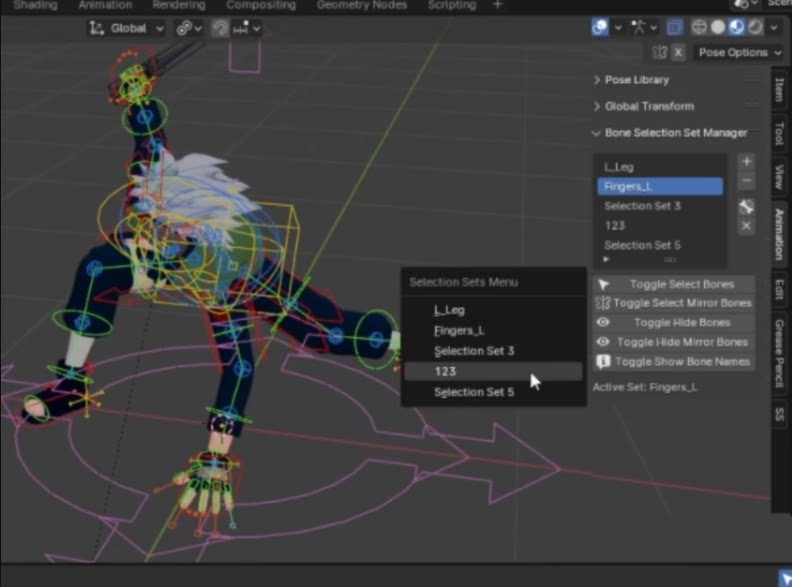Open the Item sidebar tab
This screenshot has width=792, height=587.
(x=780, y=89)
